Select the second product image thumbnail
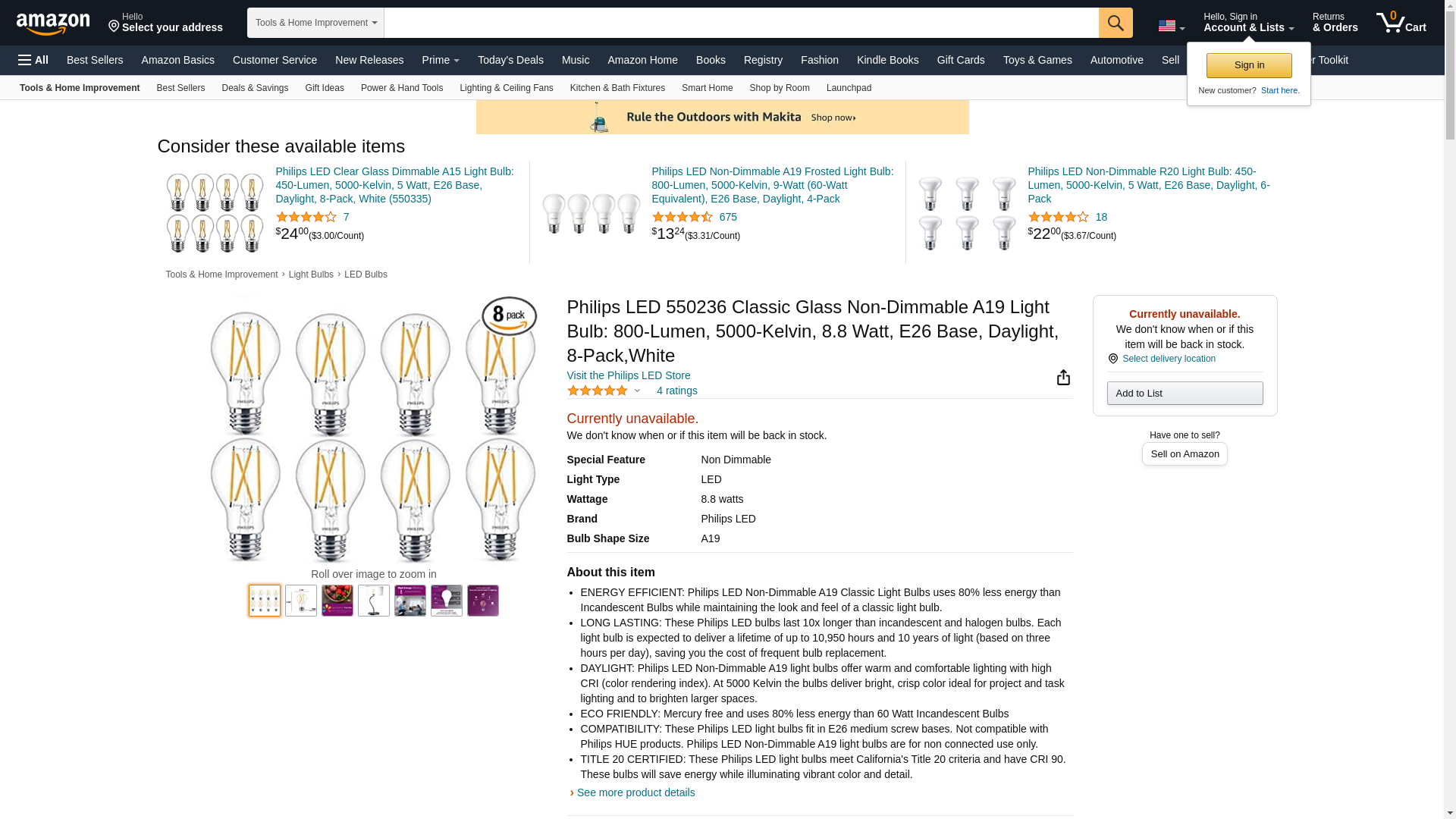1456x819 pixels. point(301,601)
